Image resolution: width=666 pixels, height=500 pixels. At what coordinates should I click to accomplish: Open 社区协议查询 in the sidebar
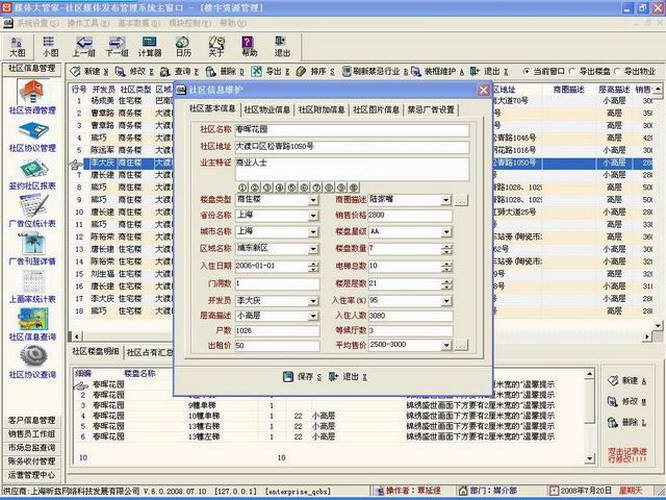click(33, 362)
